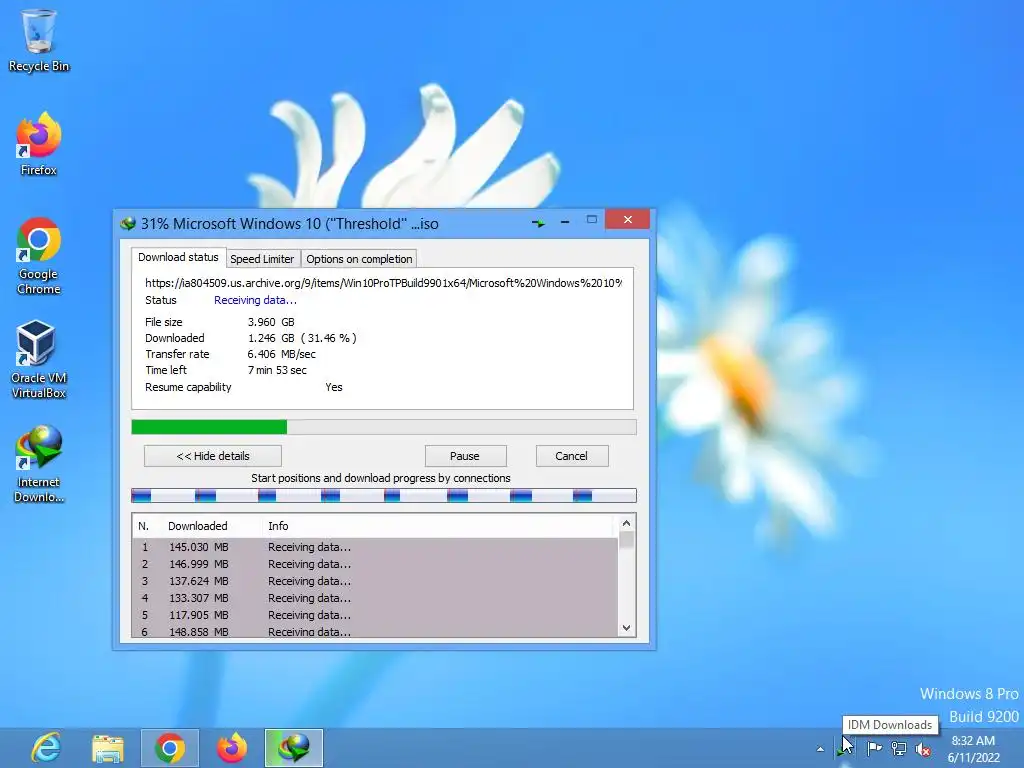Click the File size value 3.960 GB
Screen dimensions: 1024x768
[271, 322]
